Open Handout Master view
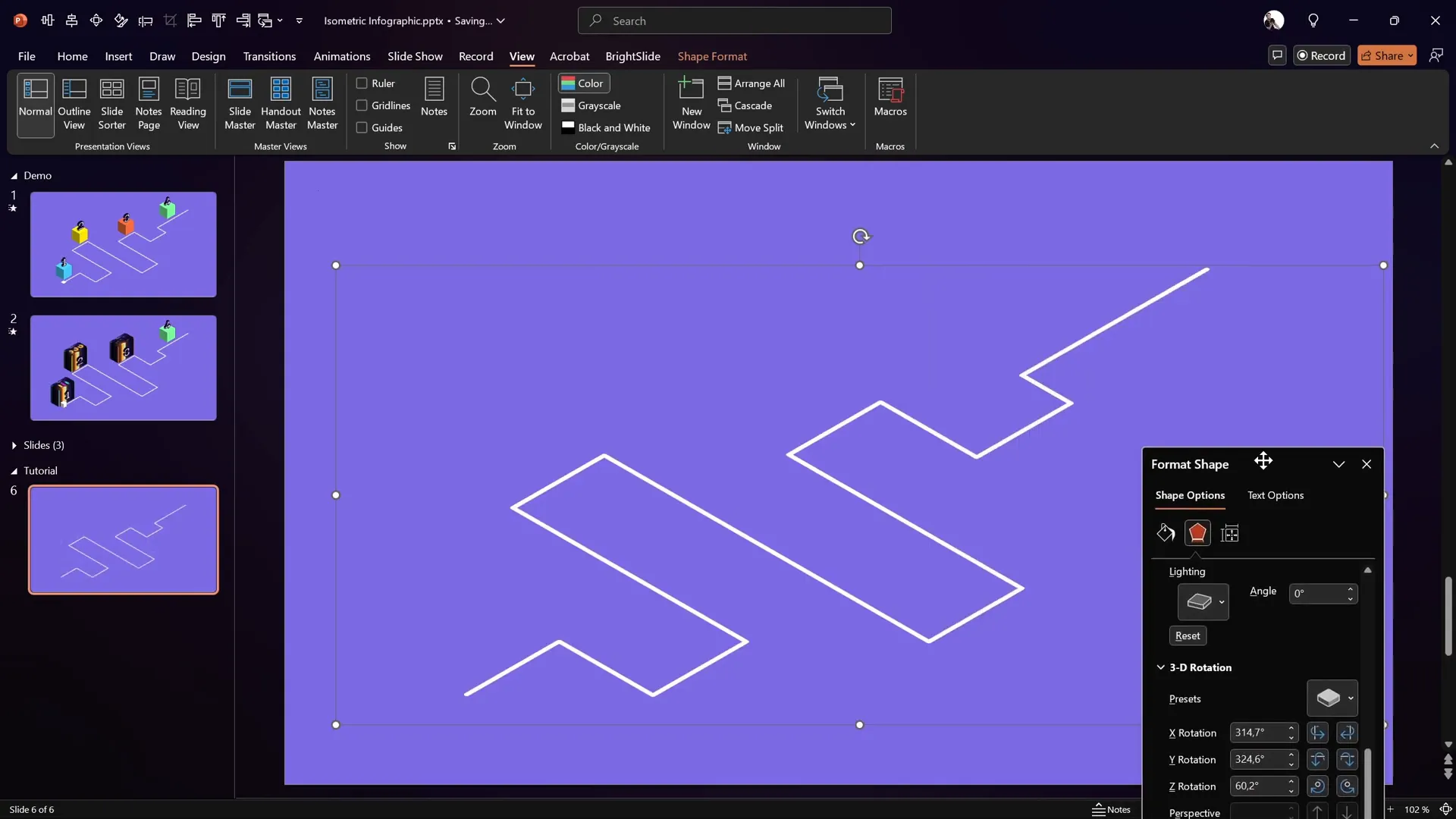 281,105
